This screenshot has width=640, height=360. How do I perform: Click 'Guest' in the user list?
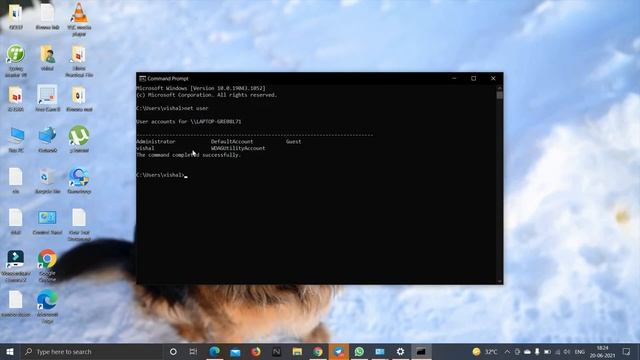293,142
